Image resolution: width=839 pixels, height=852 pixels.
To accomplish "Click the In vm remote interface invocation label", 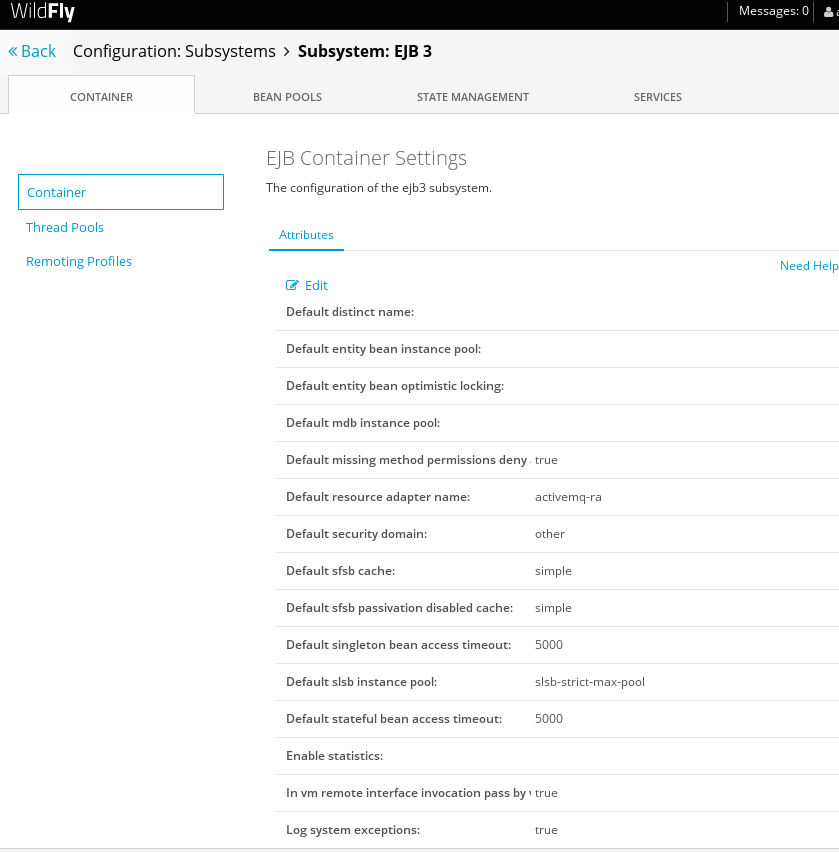I will (408, 792).
